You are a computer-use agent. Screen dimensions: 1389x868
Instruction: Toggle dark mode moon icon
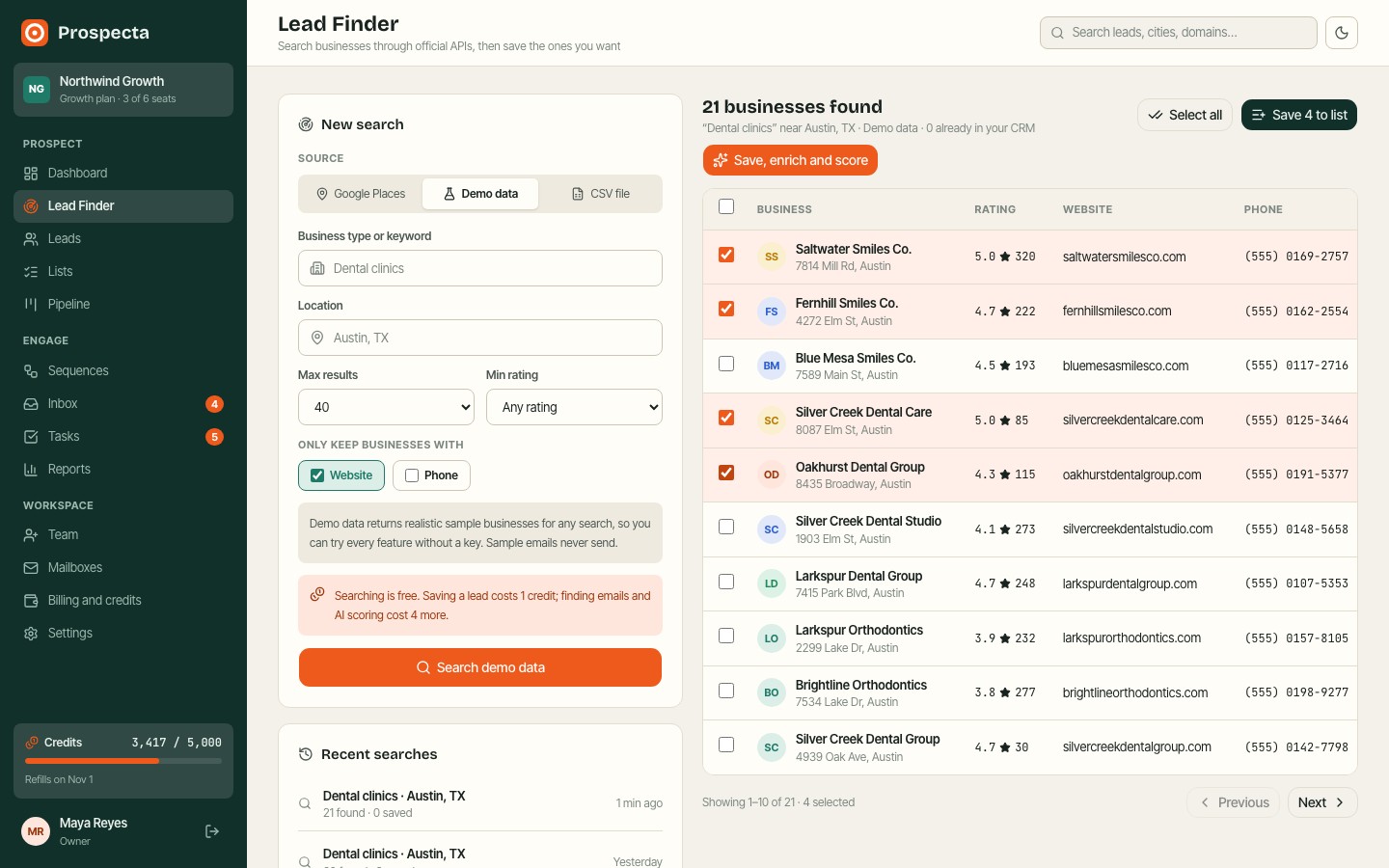pos(1342,33)
